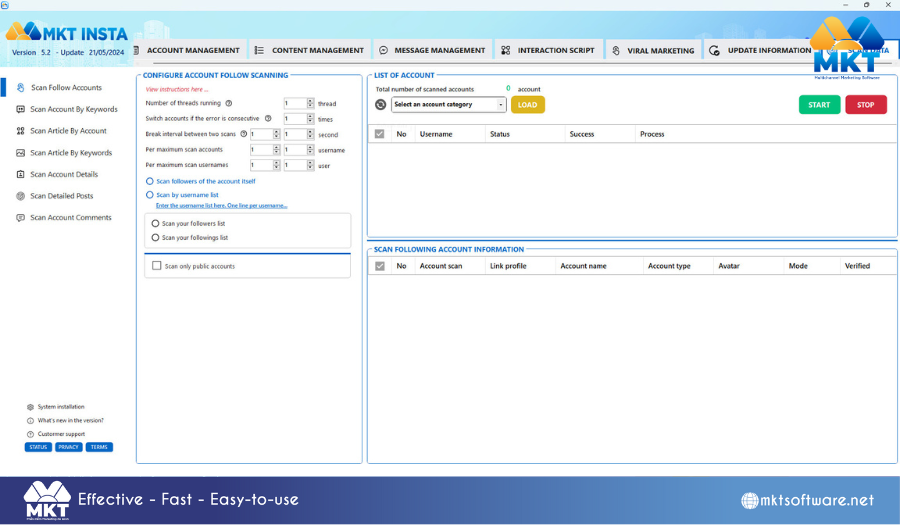900x525 pixels.
Task: Switch to Content Management tab
Action: 310,50
